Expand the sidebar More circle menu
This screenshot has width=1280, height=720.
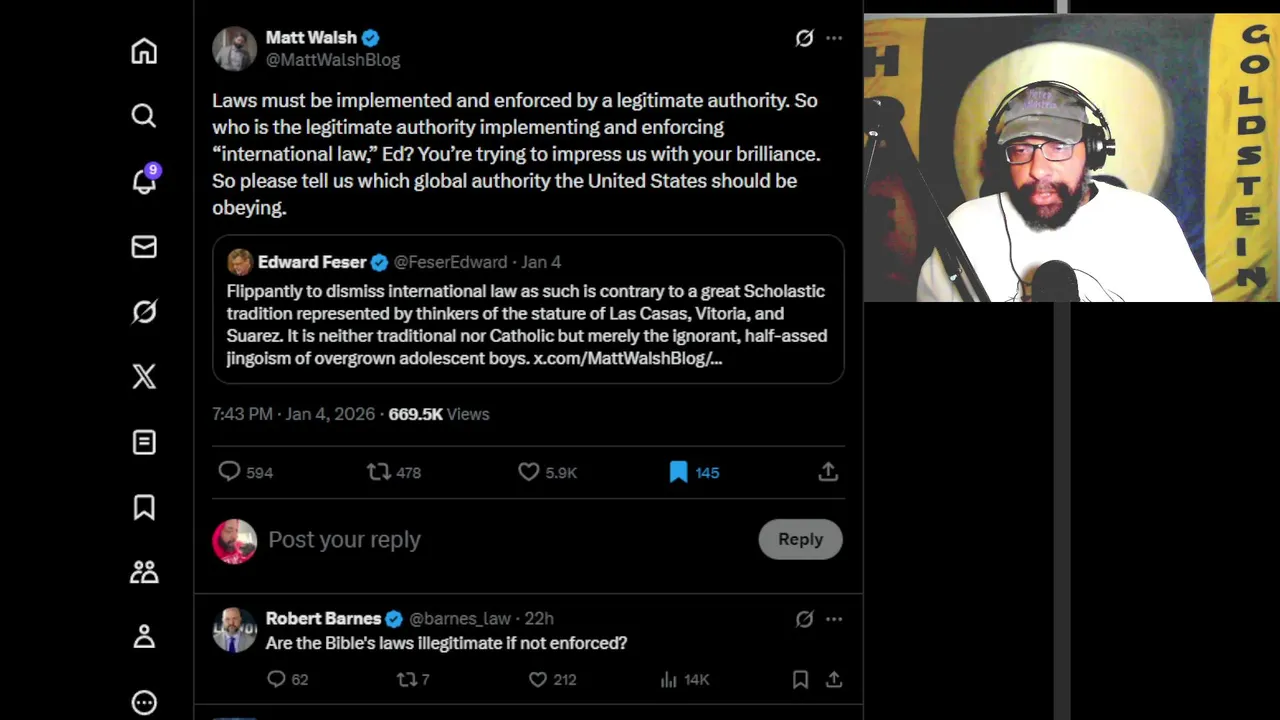144,702
